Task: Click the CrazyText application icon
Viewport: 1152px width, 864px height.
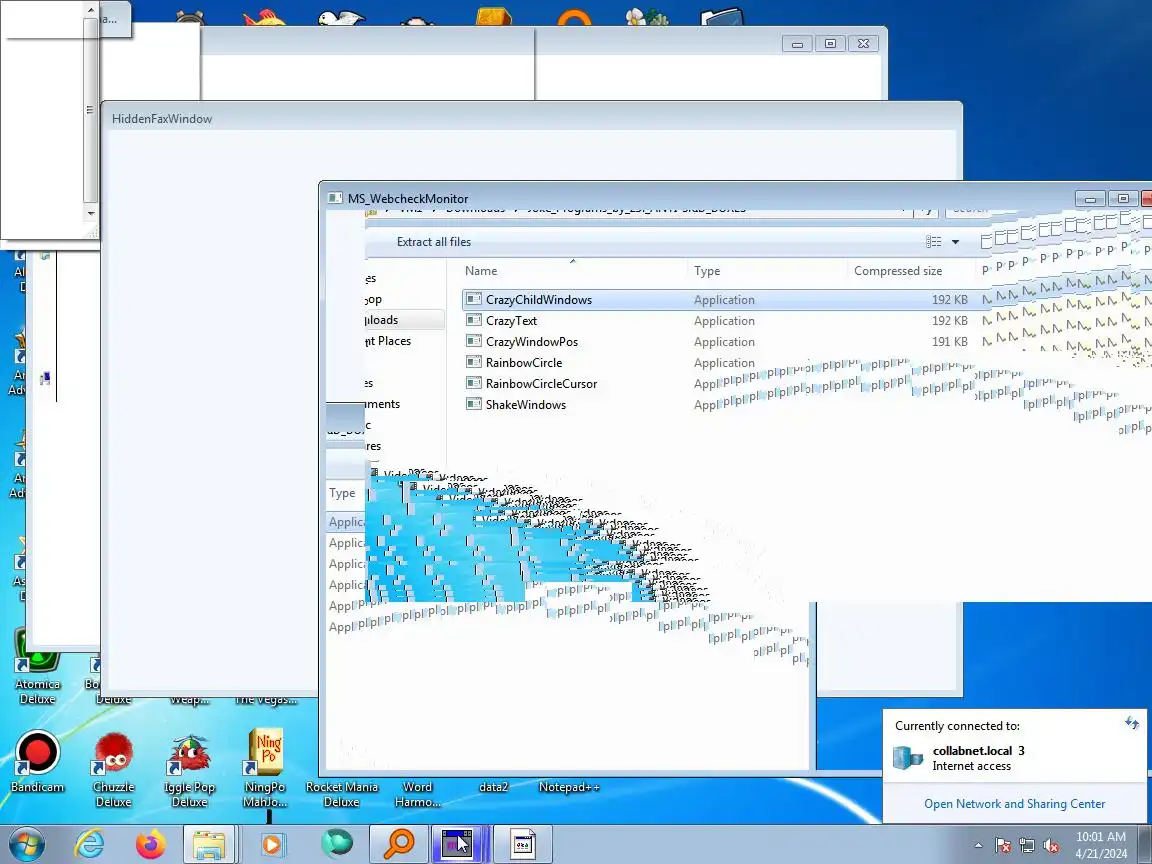Action: [x=474, y=321]
